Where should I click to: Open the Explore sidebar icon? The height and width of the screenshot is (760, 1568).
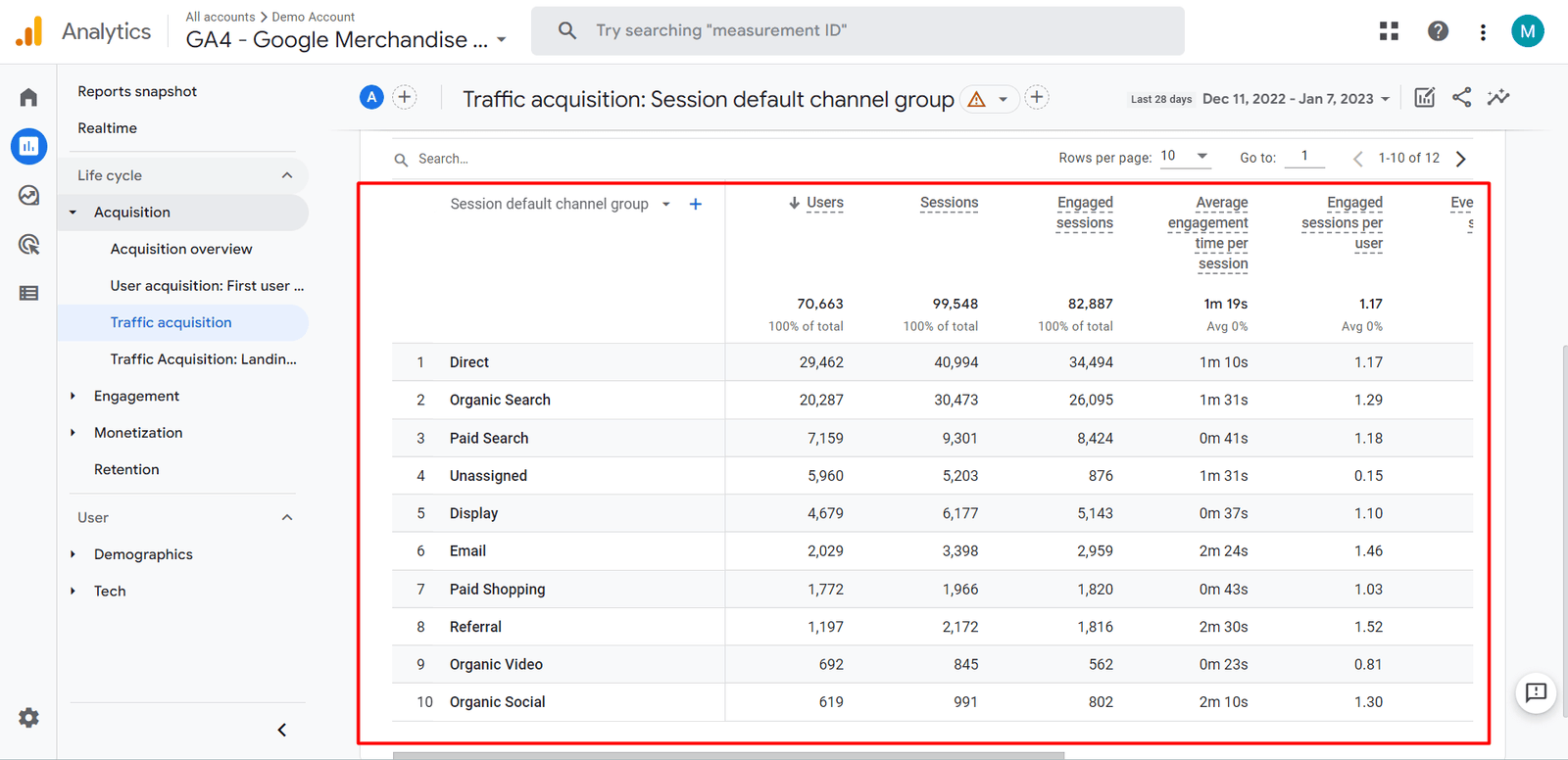click(x=28, y=195)
